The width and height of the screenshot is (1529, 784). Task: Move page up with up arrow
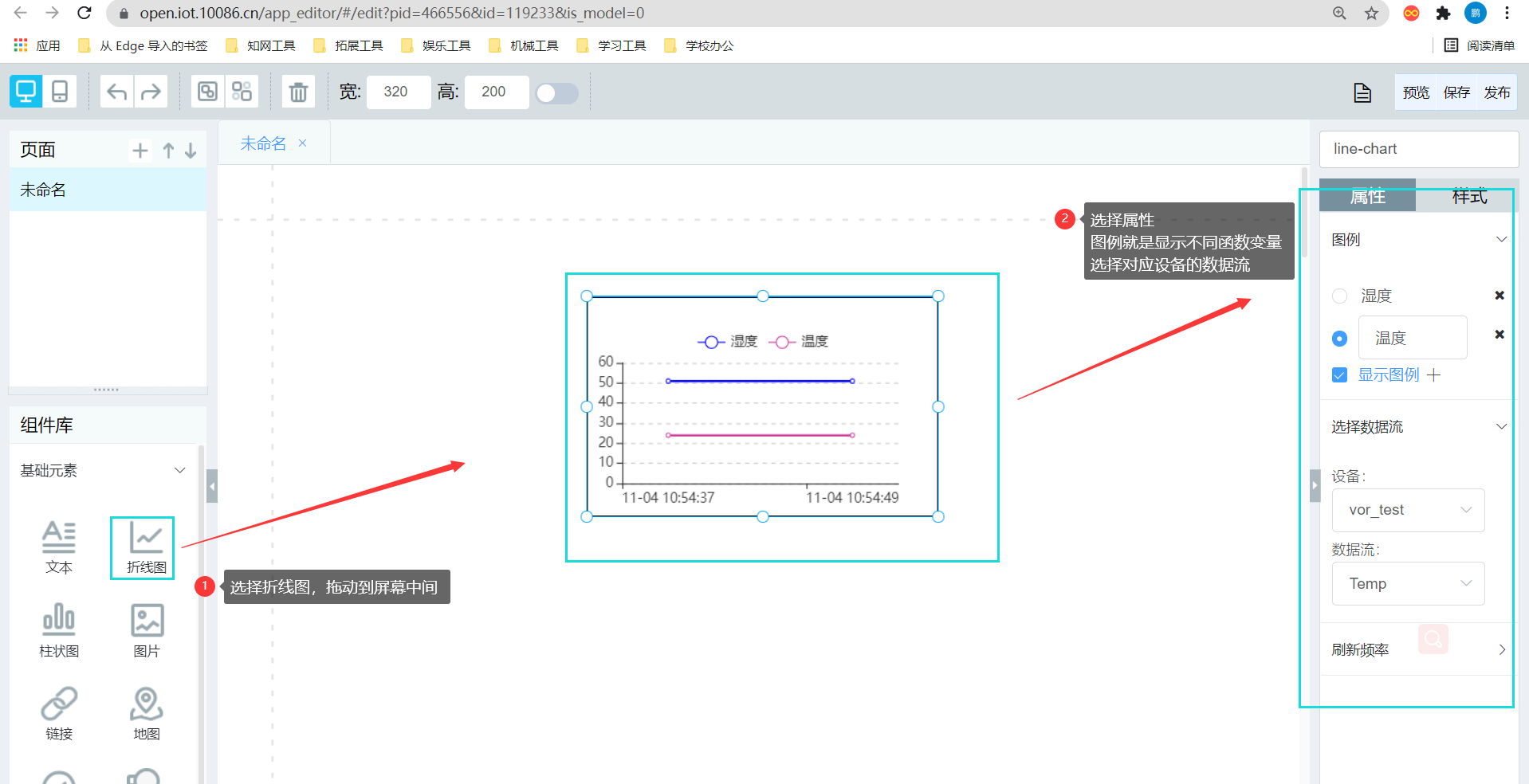coord(168,151)
